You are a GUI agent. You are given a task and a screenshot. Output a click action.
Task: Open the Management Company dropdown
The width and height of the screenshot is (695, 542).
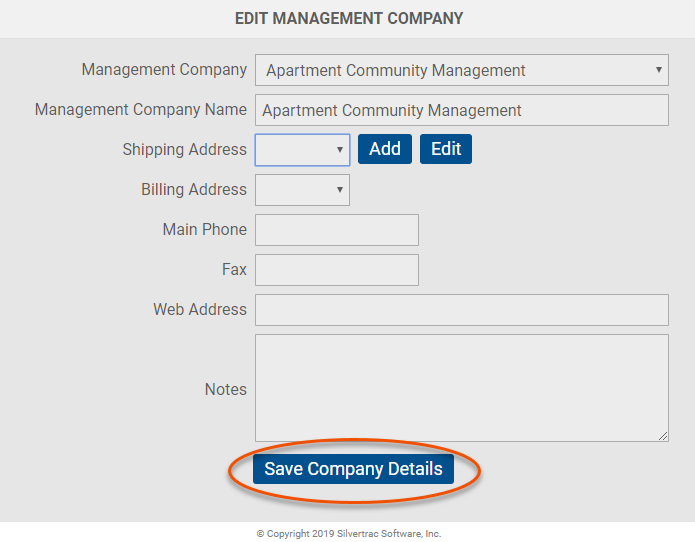461,70
